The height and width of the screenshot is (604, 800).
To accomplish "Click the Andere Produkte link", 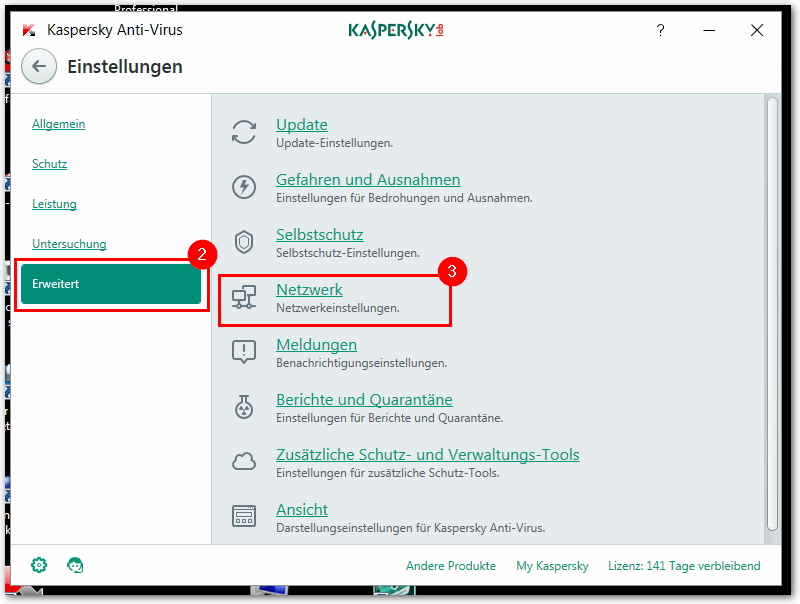I will pos(451,566).
